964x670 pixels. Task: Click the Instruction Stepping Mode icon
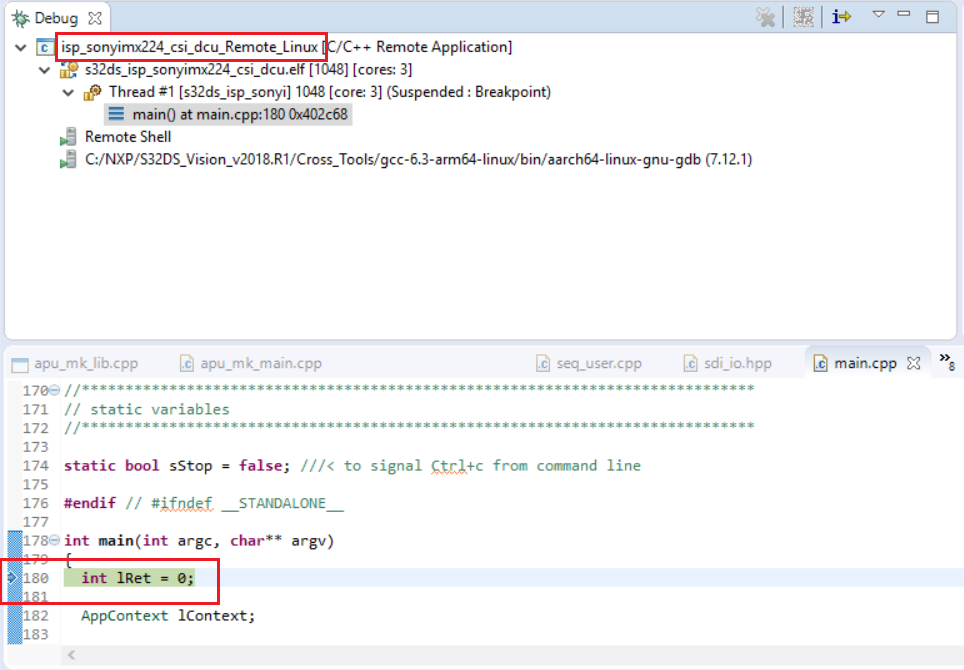(841, 17)
